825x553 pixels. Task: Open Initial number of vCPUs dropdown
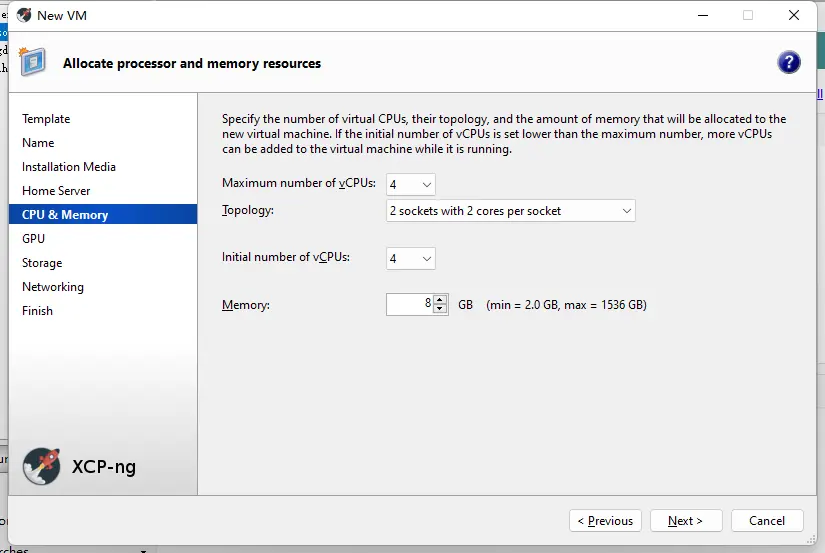(410, 258)
